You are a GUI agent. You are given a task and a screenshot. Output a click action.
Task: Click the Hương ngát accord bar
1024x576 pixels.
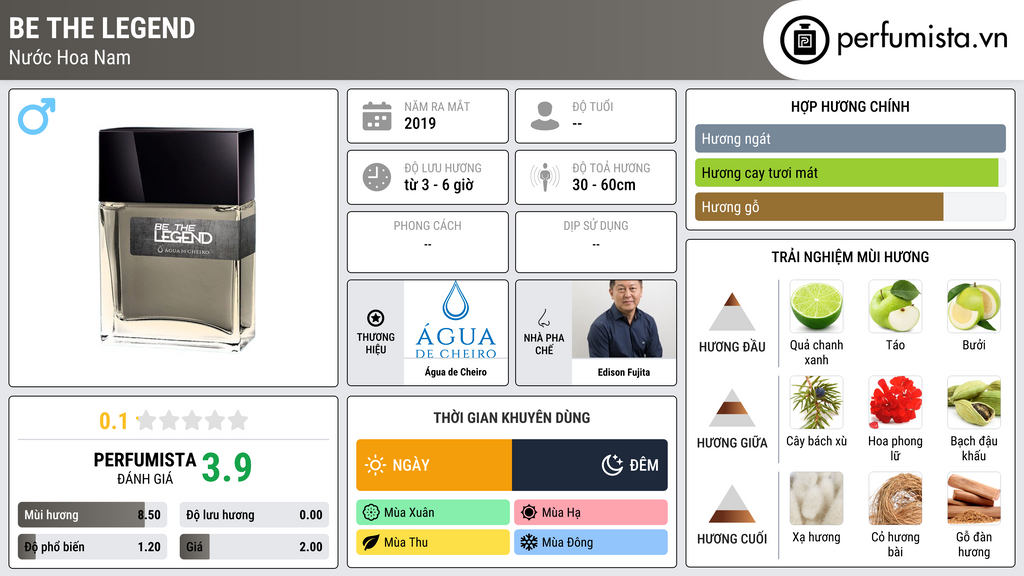click(850, 138)
